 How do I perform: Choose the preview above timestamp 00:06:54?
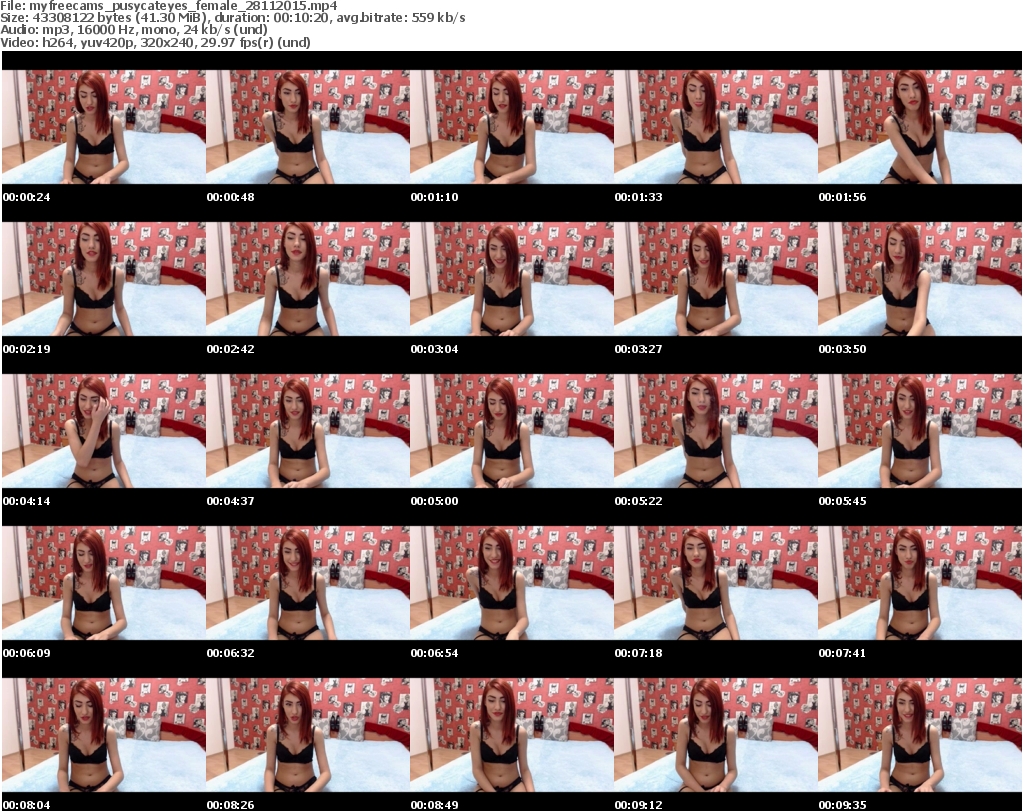[511, 583]
